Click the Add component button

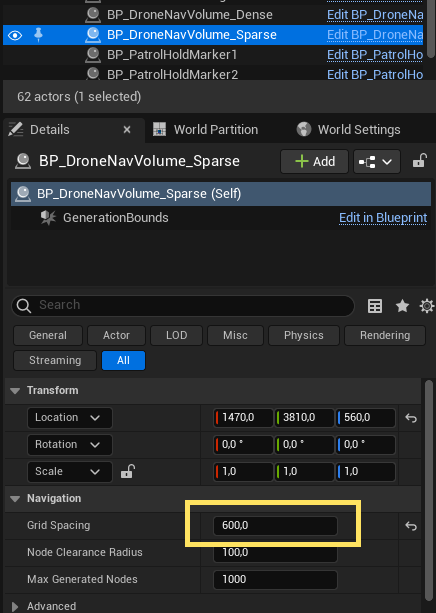tap(314, 161)
